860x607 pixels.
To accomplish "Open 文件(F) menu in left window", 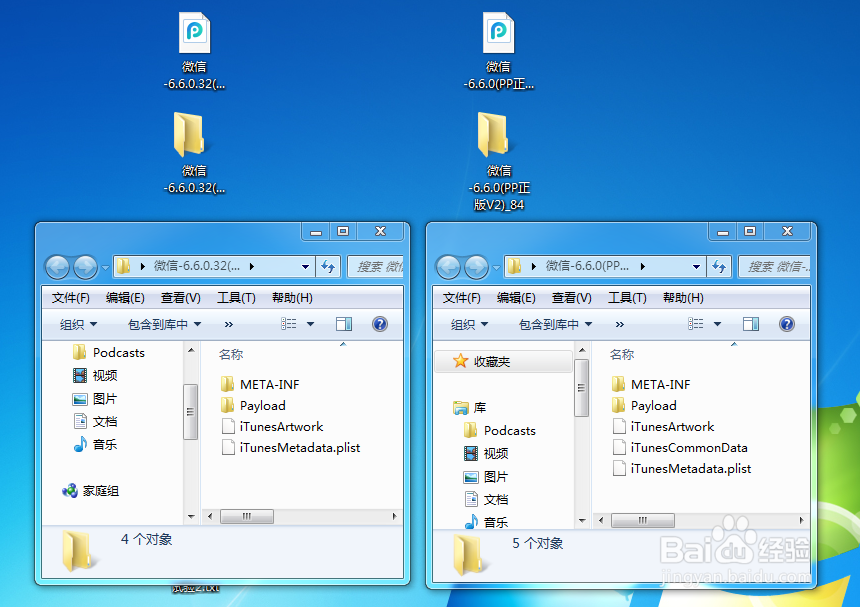I will [x=71, y=298].
